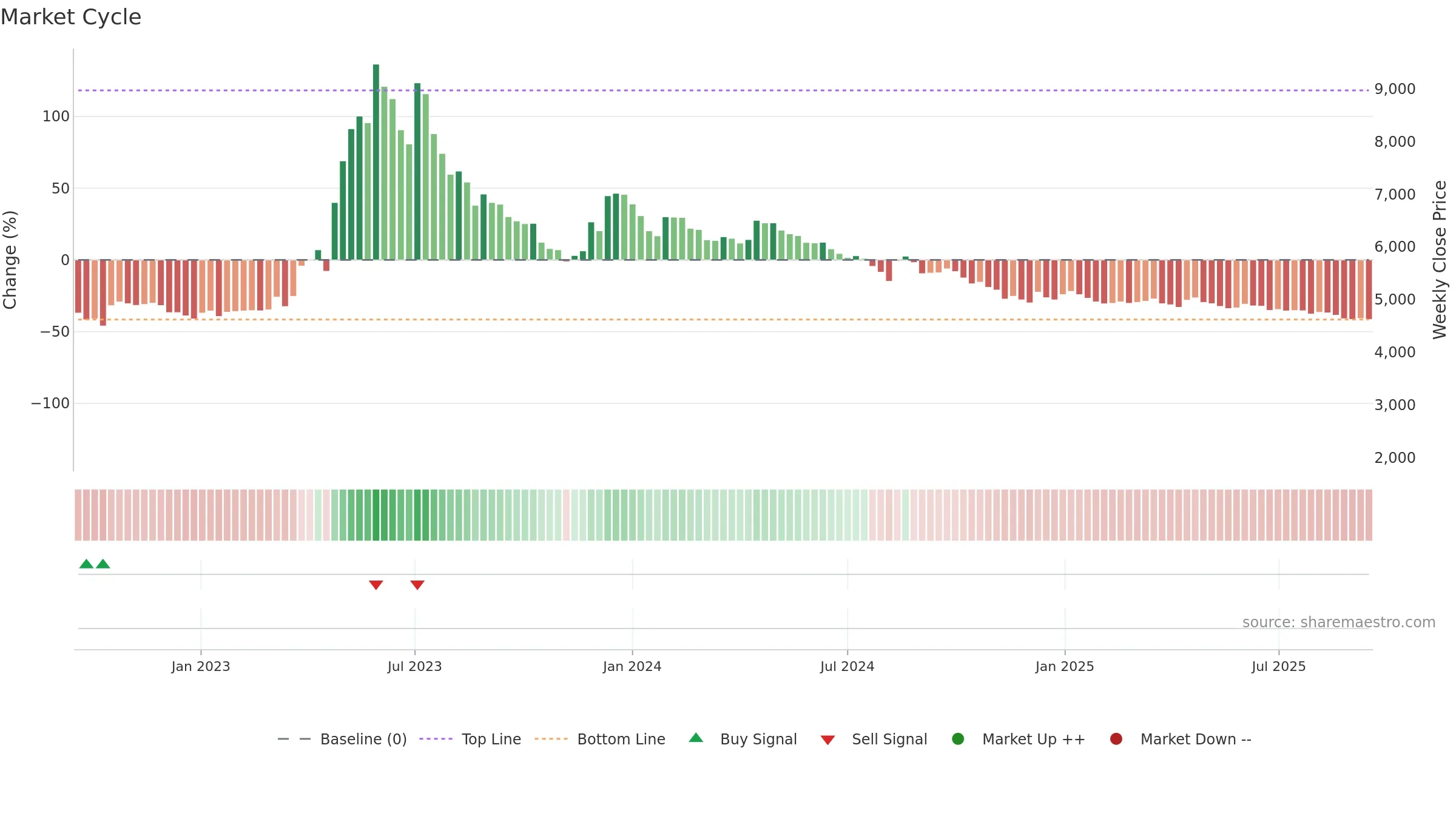Click the gray Baseline dash sample in legend
Image resolution: width=1456 pixels, height=819 pixels.
(294, 739)
